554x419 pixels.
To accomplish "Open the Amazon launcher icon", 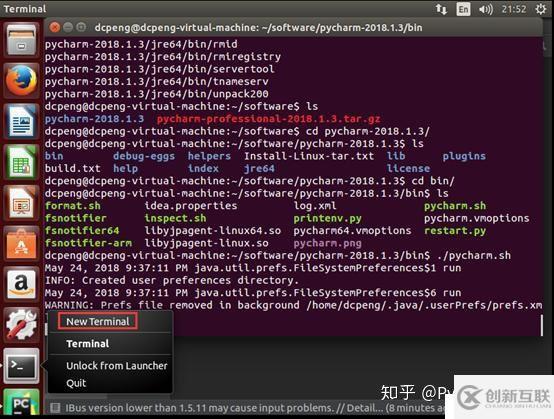I will point(21,284).
